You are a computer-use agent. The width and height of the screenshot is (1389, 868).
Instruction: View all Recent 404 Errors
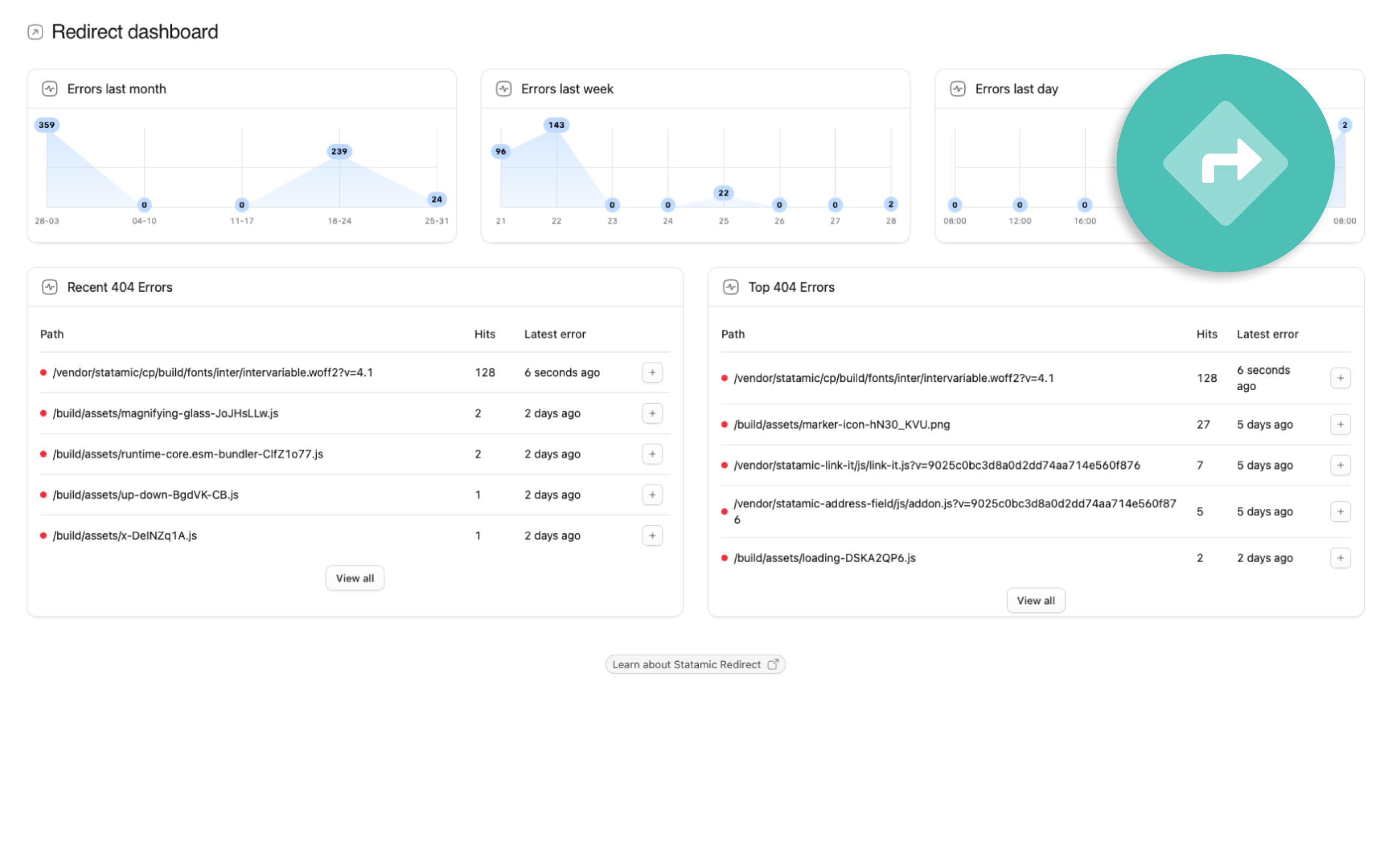click(x=355, y=578)
